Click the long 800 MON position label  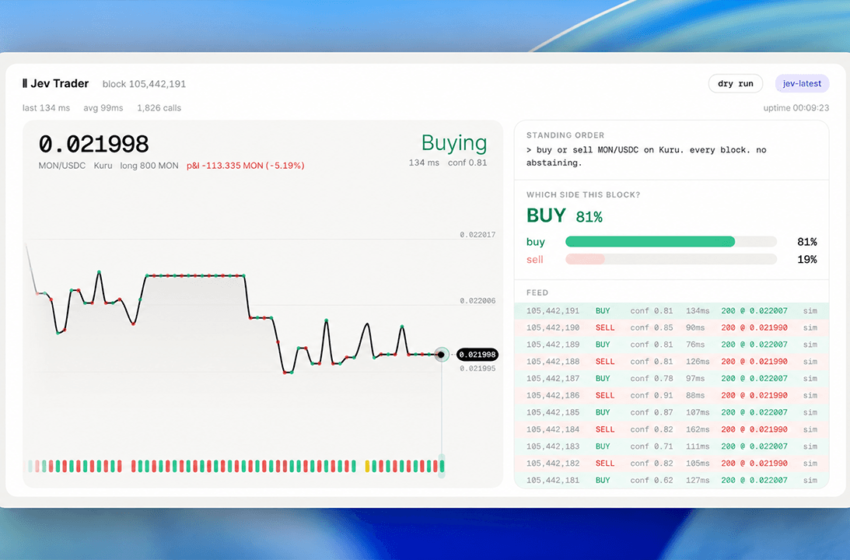point(149,165)
